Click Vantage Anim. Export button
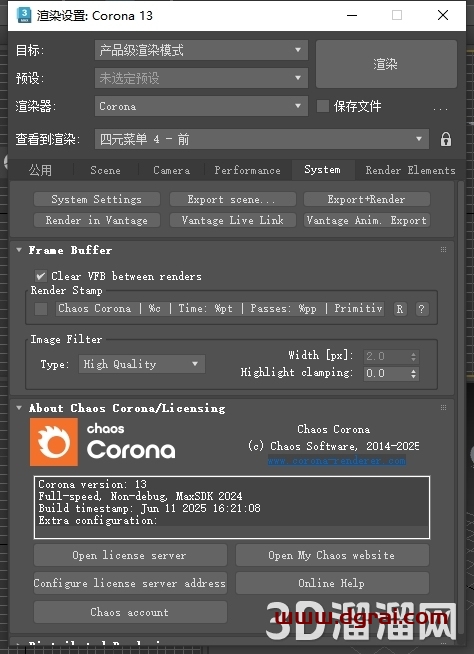 367,220
